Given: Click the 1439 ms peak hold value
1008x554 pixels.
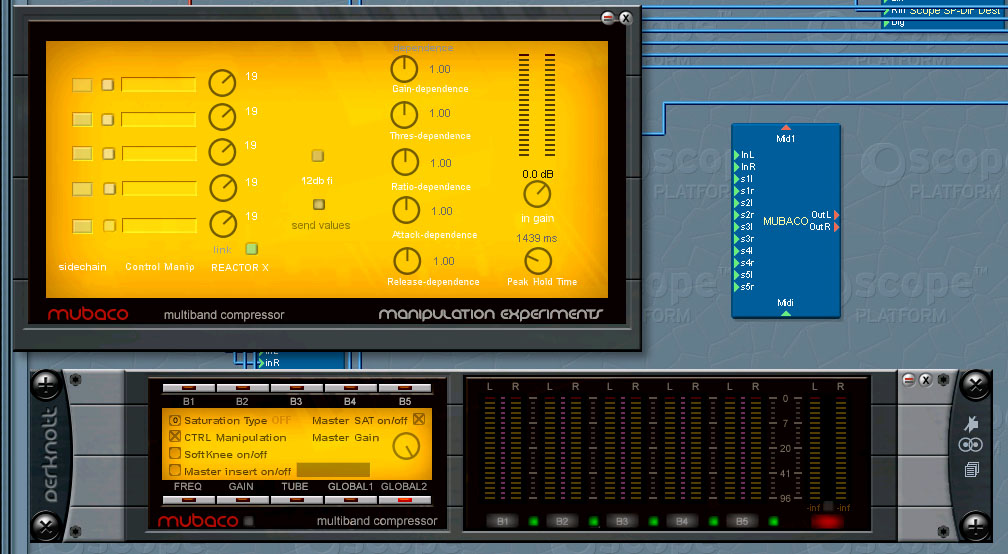Looking at the screenshot, I should tap(537, 238).
